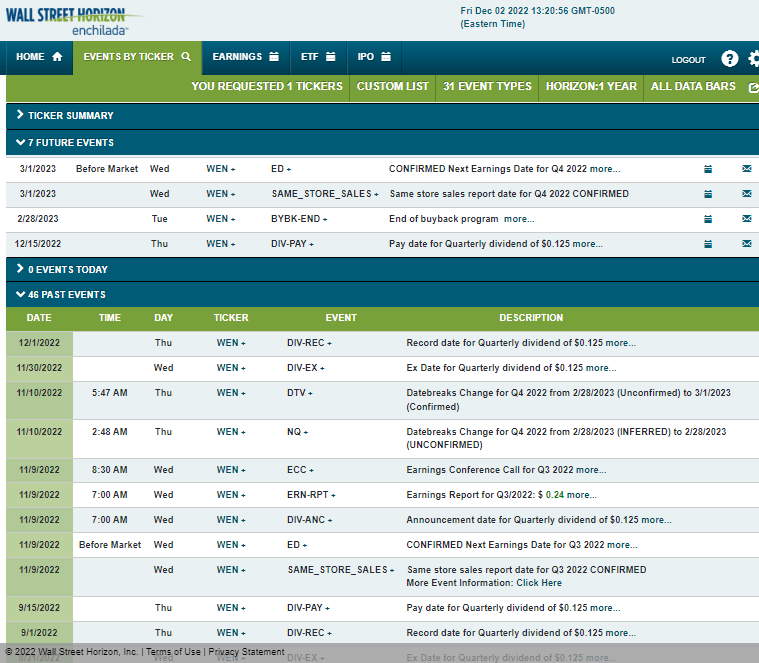Click calendar icon for 3/1/2023 earnings date row
This screenshot has width=759, height=663.
[x=708, y=169]
